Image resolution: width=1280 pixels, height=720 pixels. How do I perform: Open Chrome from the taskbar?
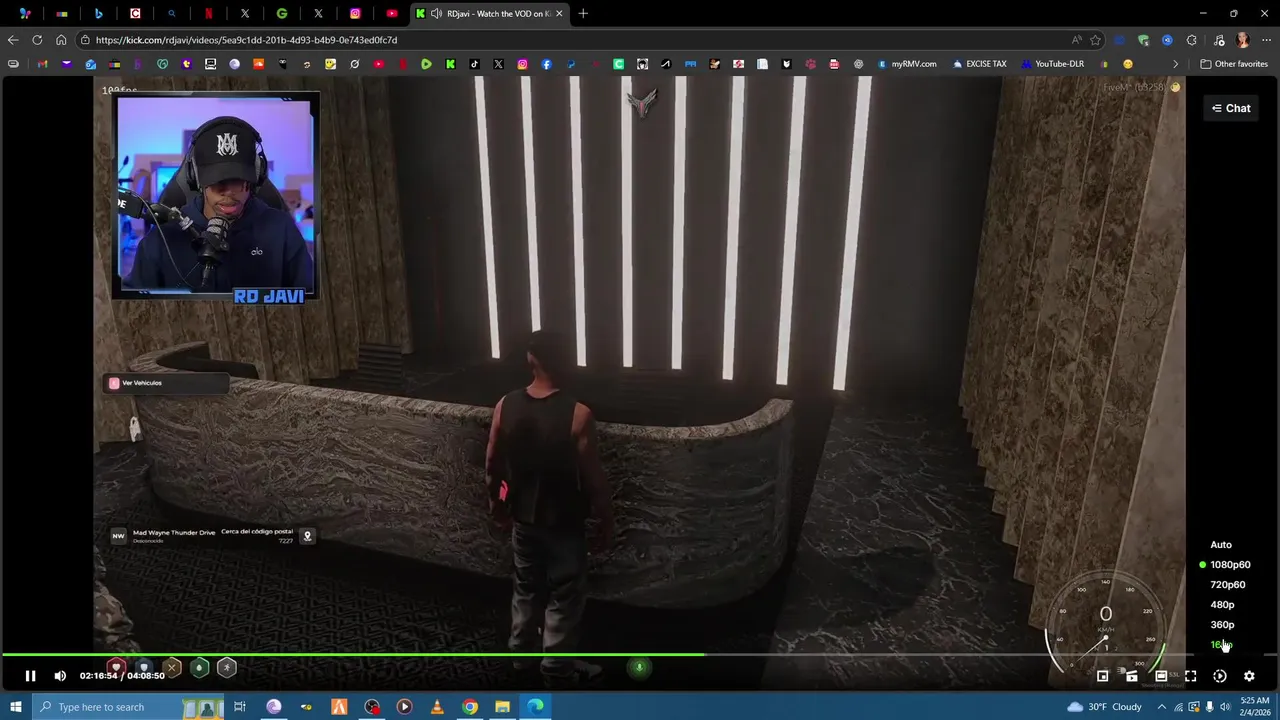pos(469,707)
